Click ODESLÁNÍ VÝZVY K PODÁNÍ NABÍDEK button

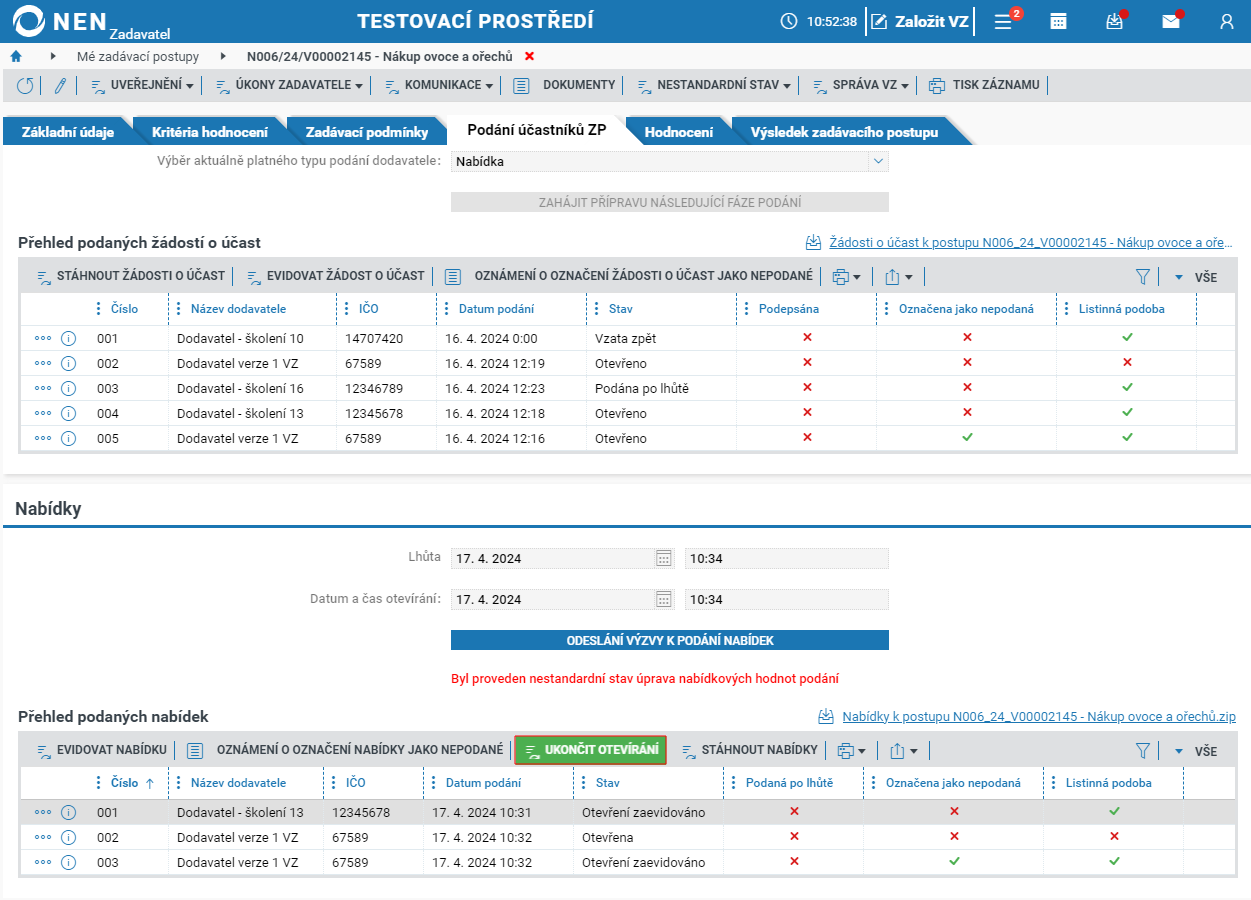point(670,640)
